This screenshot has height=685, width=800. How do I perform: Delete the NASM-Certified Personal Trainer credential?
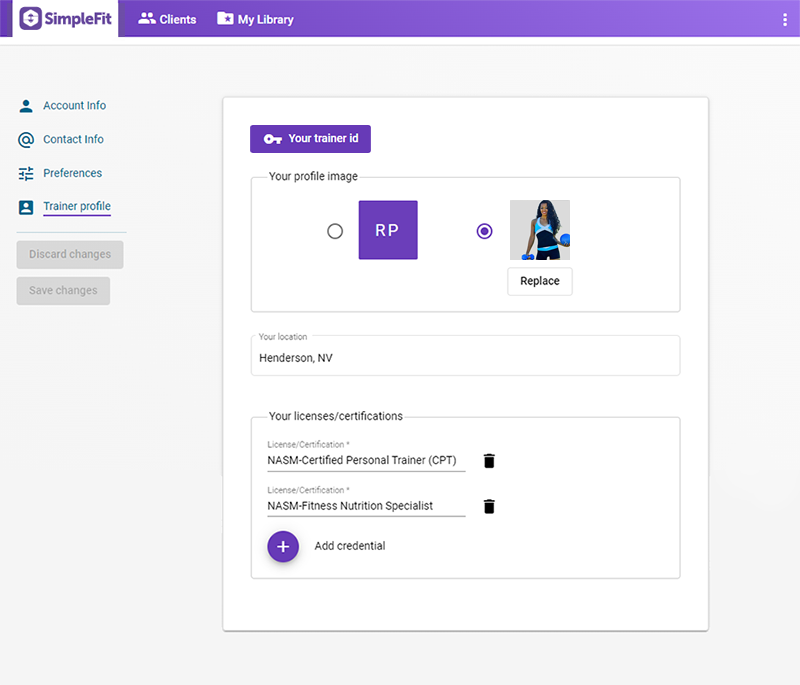click(x=489, y=461)
